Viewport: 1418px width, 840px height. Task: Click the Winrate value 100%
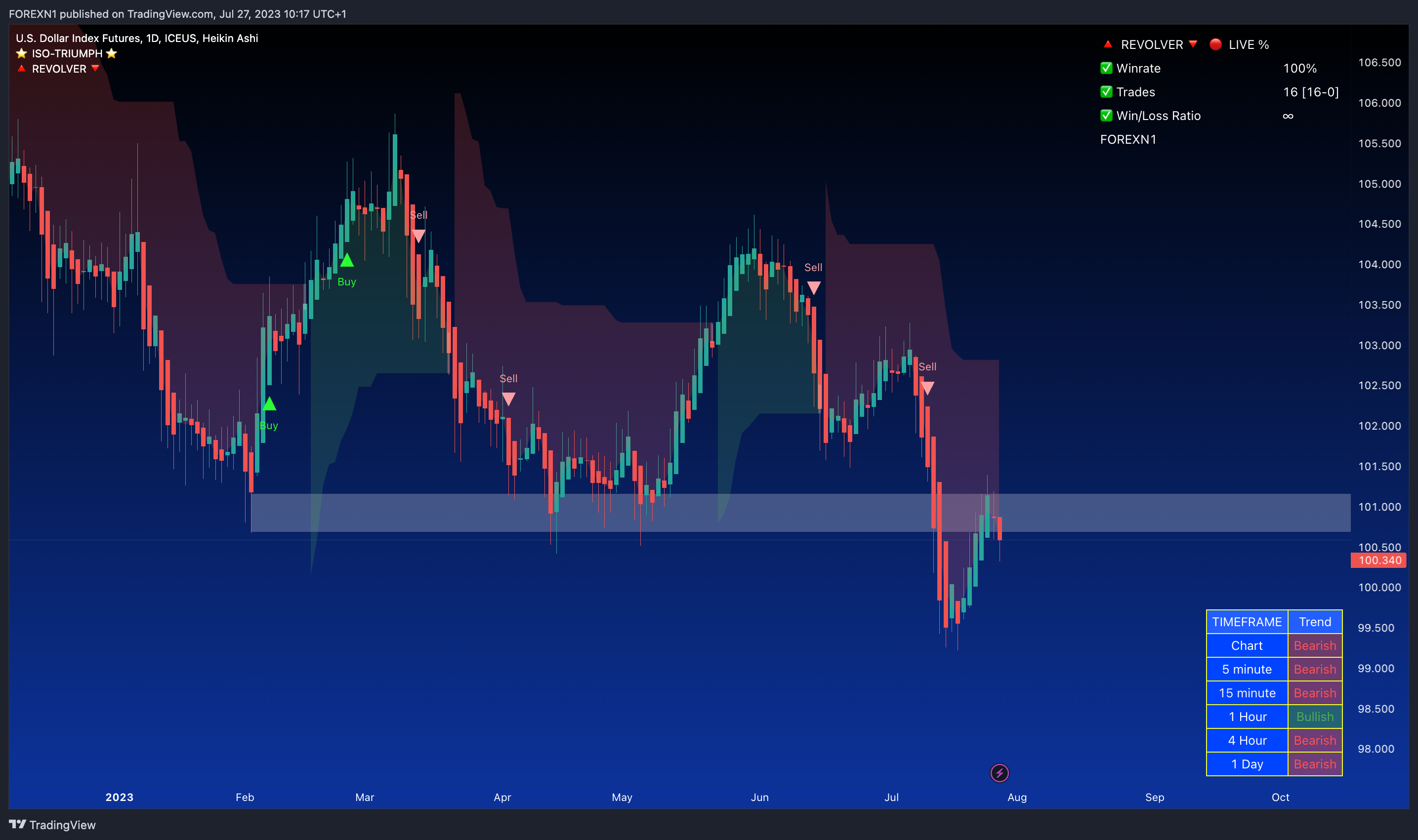[1299, 68]
